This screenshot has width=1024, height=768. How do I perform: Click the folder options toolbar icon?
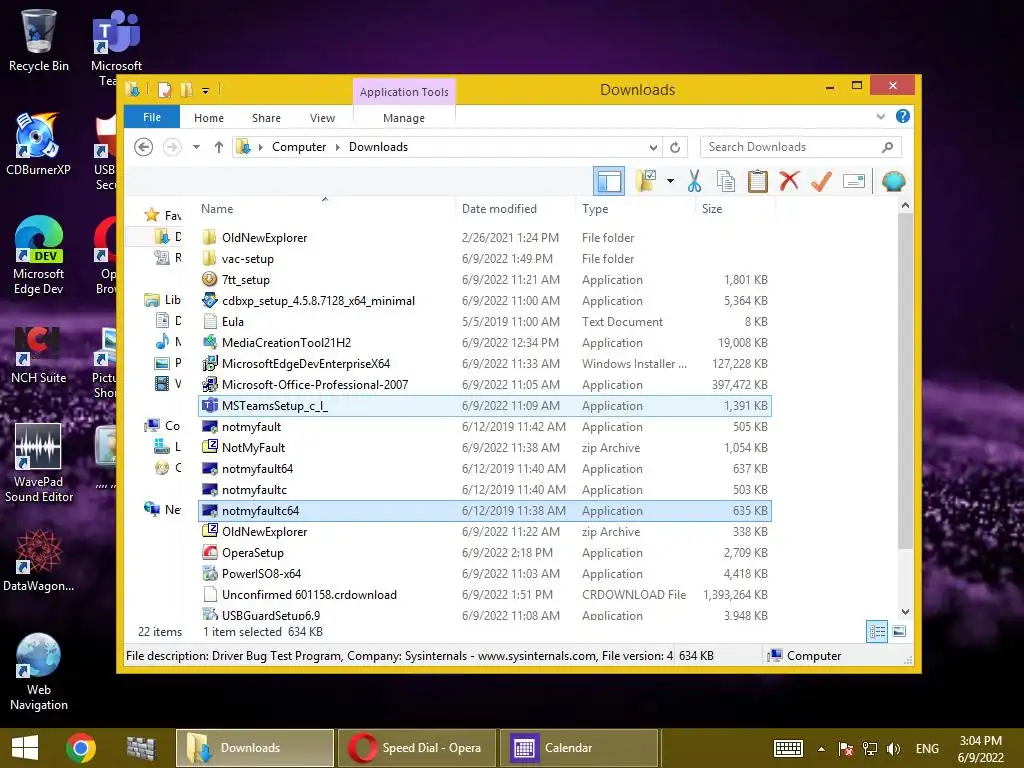tap(646, 181)
